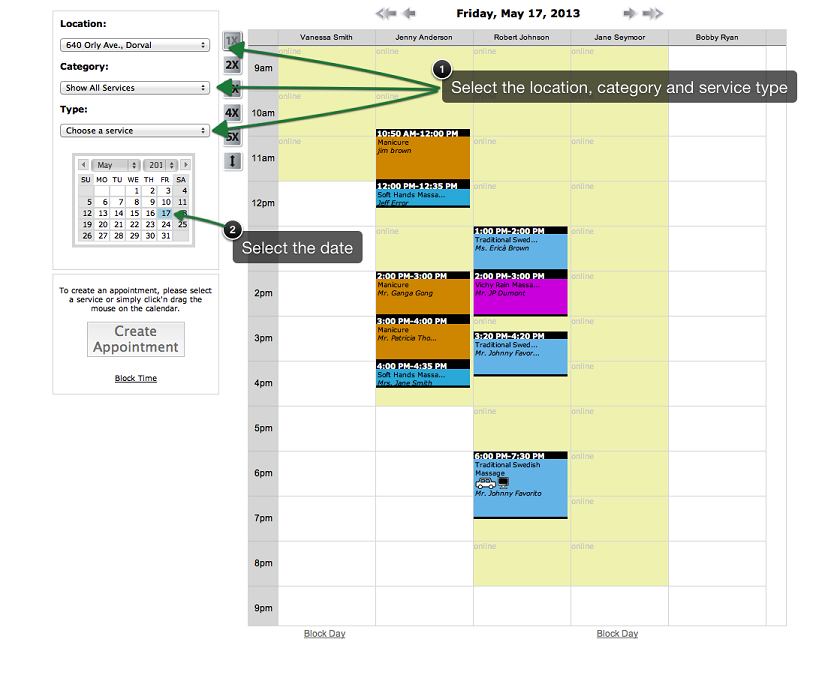Open the Location dropdown
The image size is (819, 675).
coord(135,45)
